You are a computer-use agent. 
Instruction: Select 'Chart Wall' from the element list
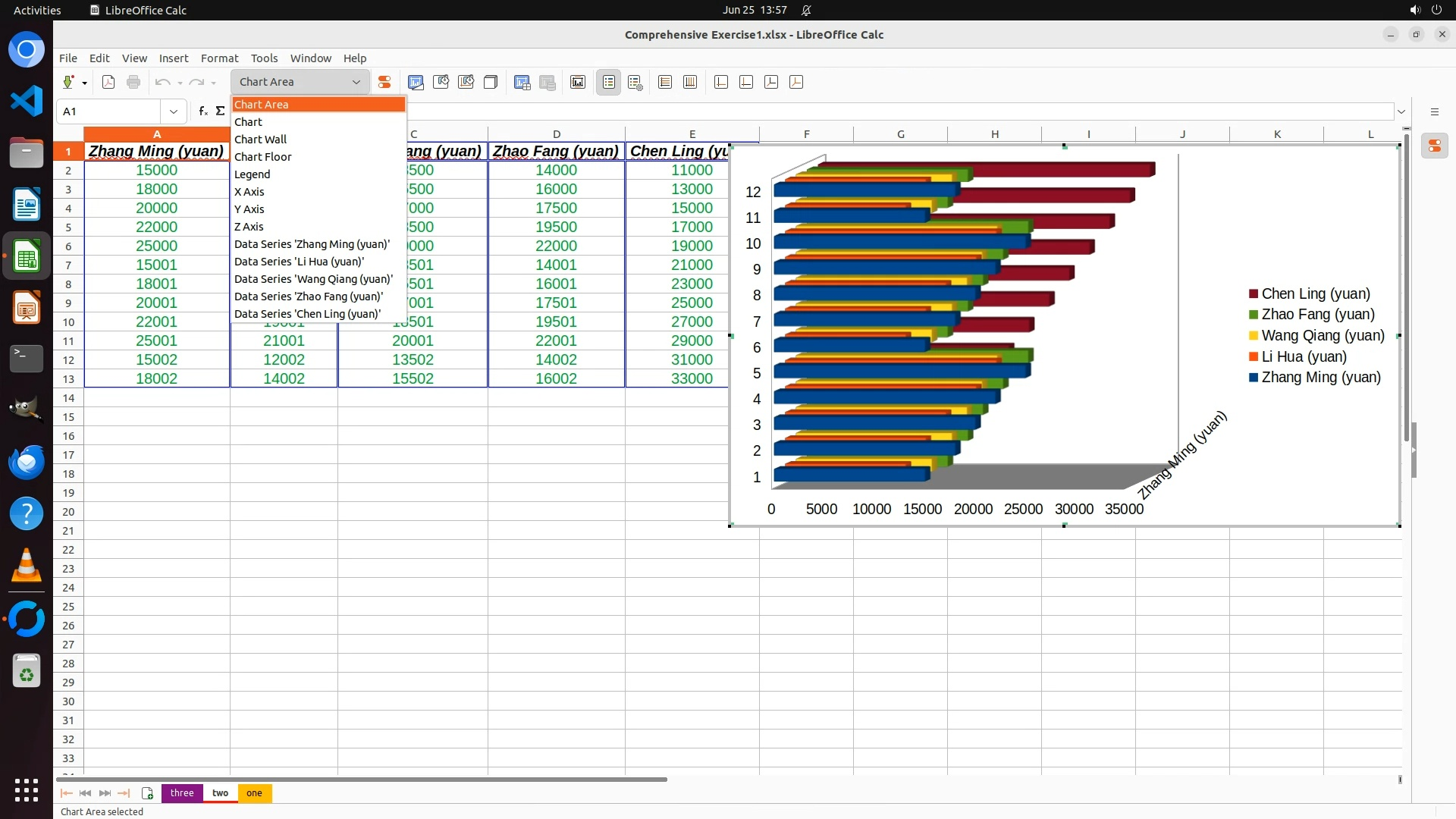point(260,140)
